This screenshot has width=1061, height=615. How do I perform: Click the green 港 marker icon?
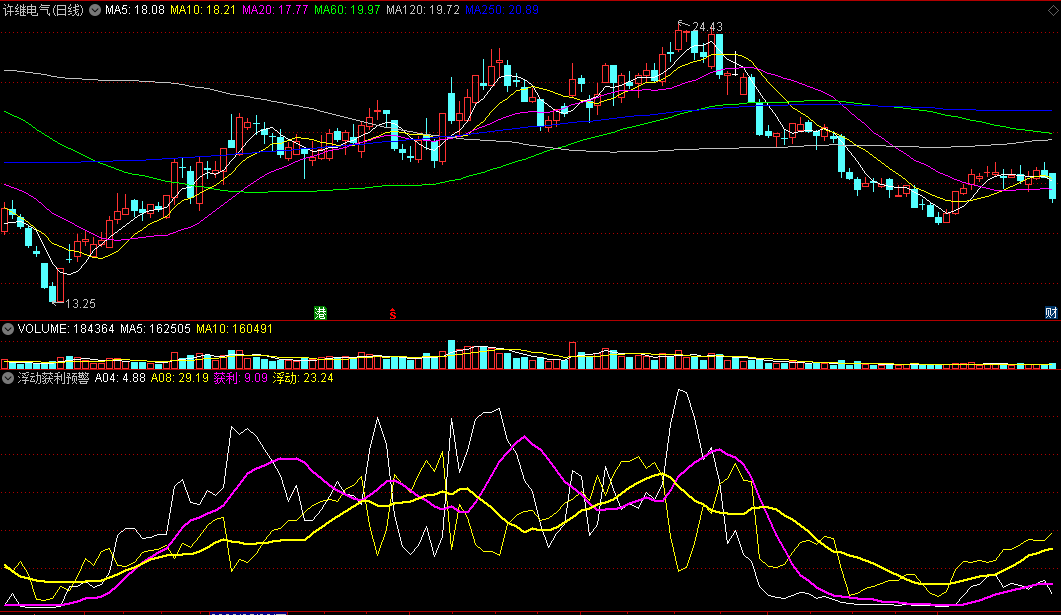point(321,313)
